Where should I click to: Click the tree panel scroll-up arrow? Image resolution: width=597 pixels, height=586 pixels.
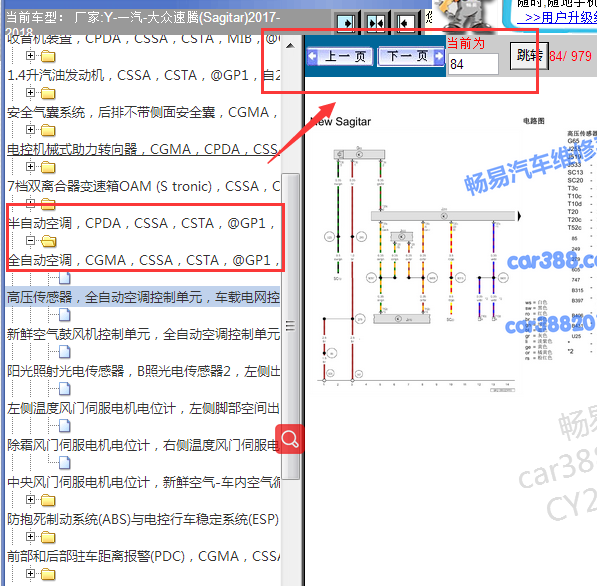291,46
